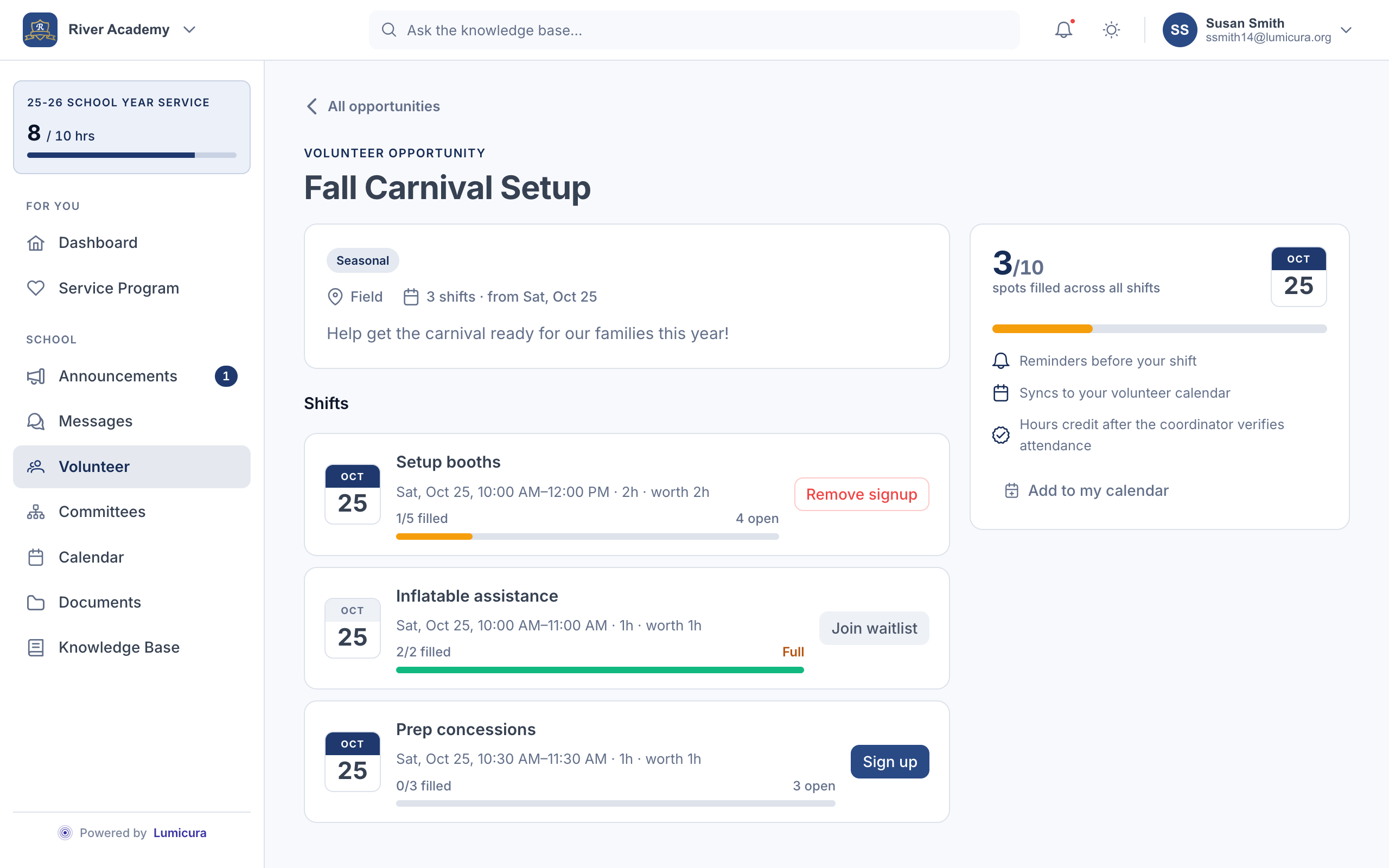
Task: Click the Setup booths Oct 25 date tile
Action: (x=353, y=494)
